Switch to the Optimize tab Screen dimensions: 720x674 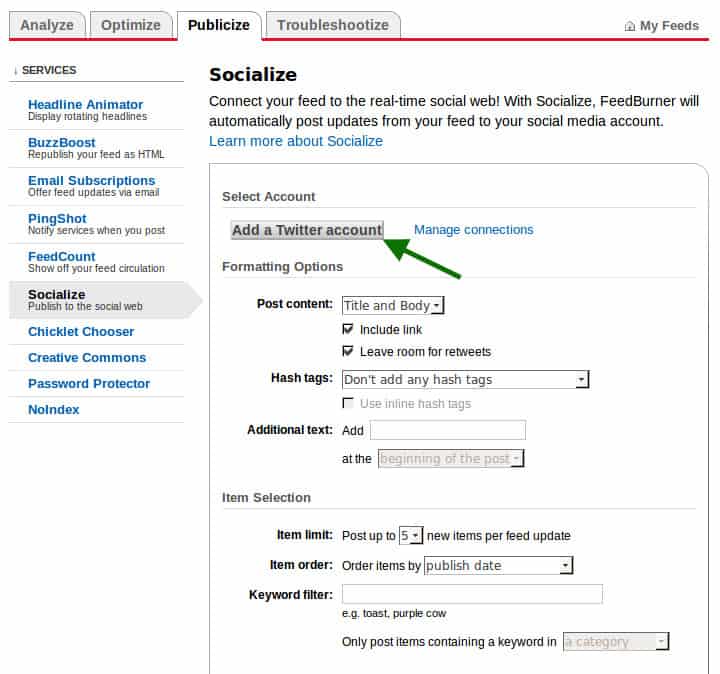(x=131, y=25)
